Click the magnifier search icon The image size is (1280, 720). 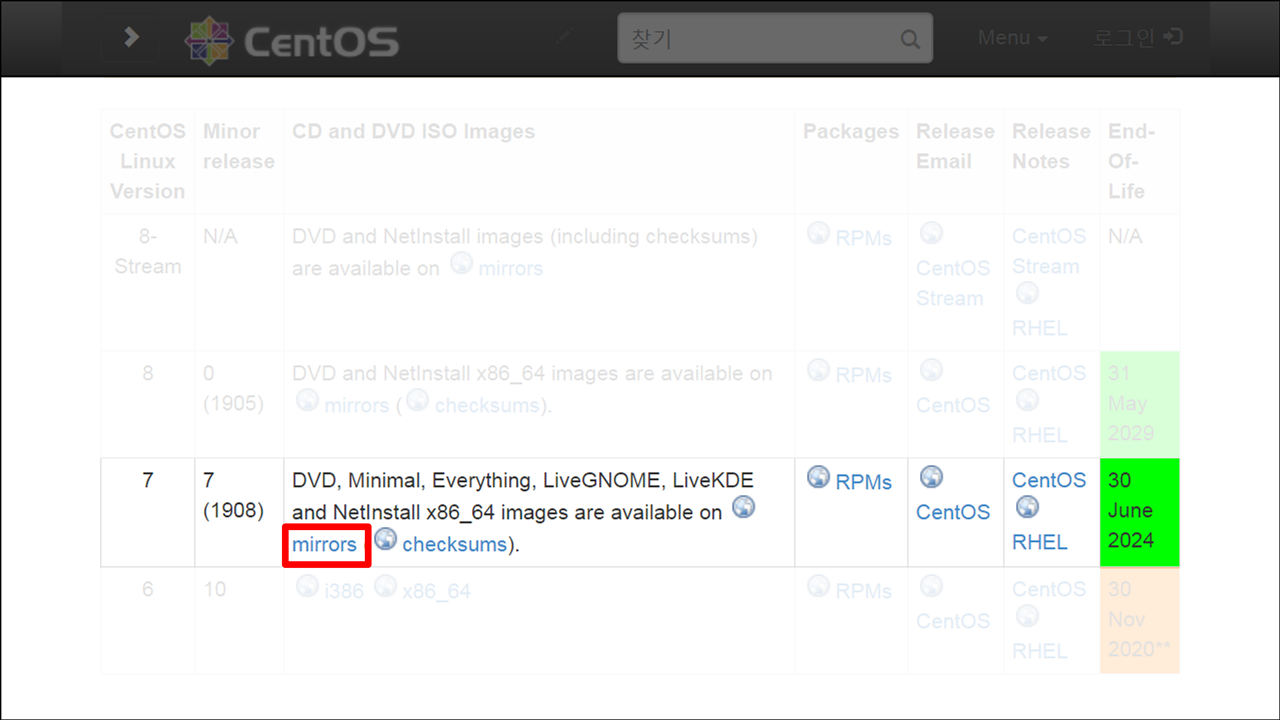(909, 40)
